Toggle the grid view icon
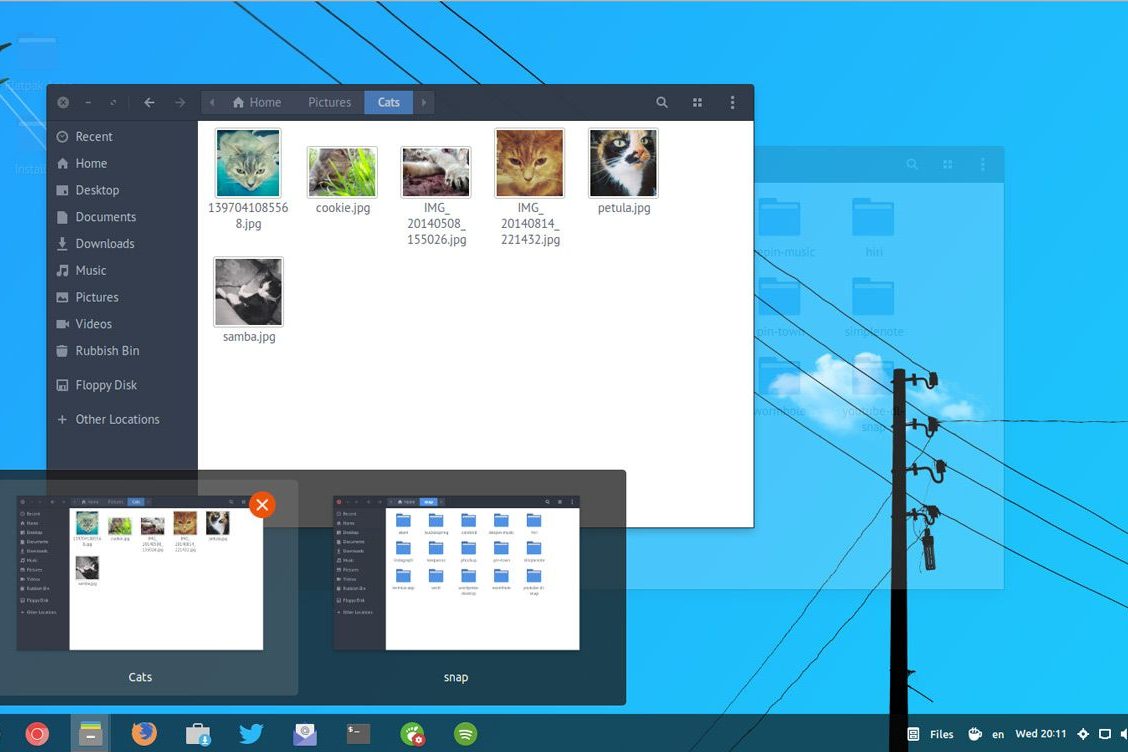This screenshot has height=752, width=1128. tap(697, 102)
